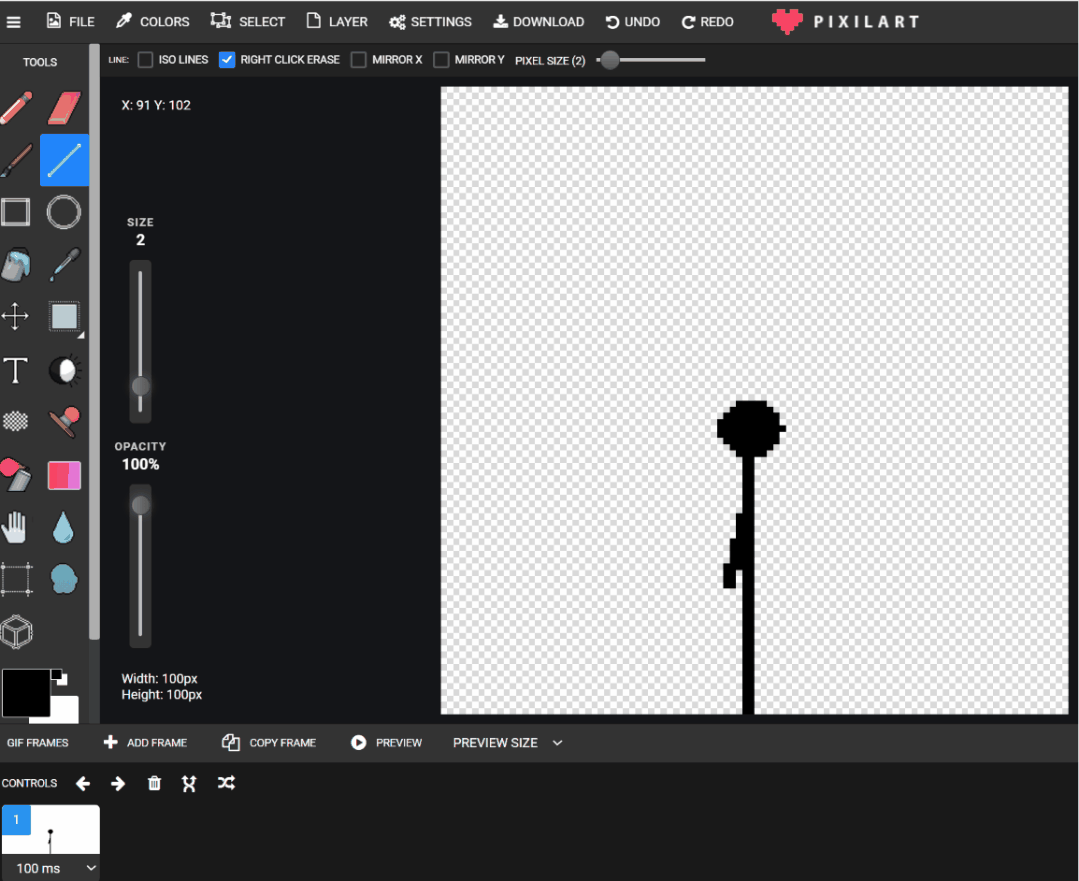Select the Move tool
Viewport: 1079px width, 881px height.
15,317
